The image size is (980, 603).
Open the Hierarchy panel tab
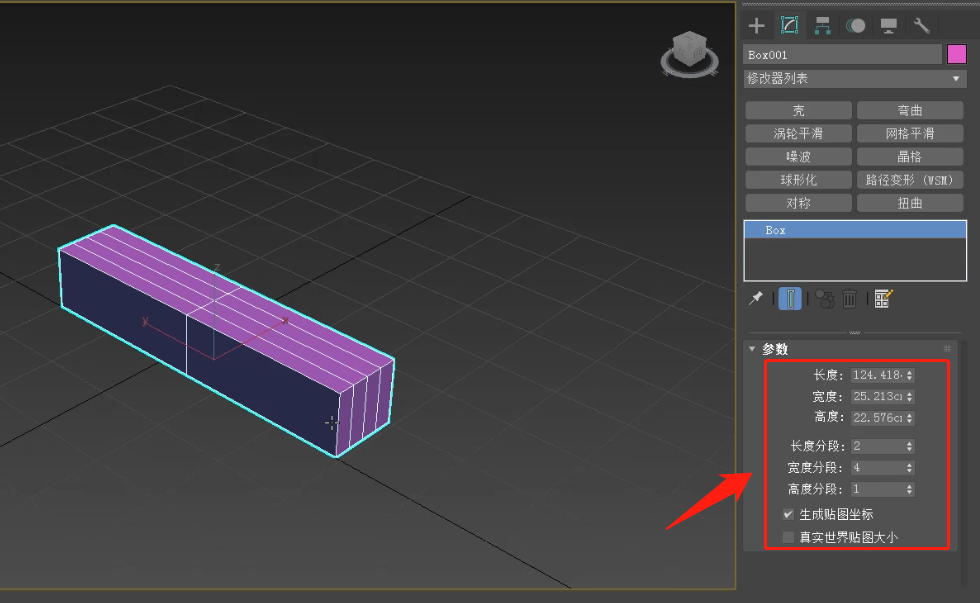[822, 26]
